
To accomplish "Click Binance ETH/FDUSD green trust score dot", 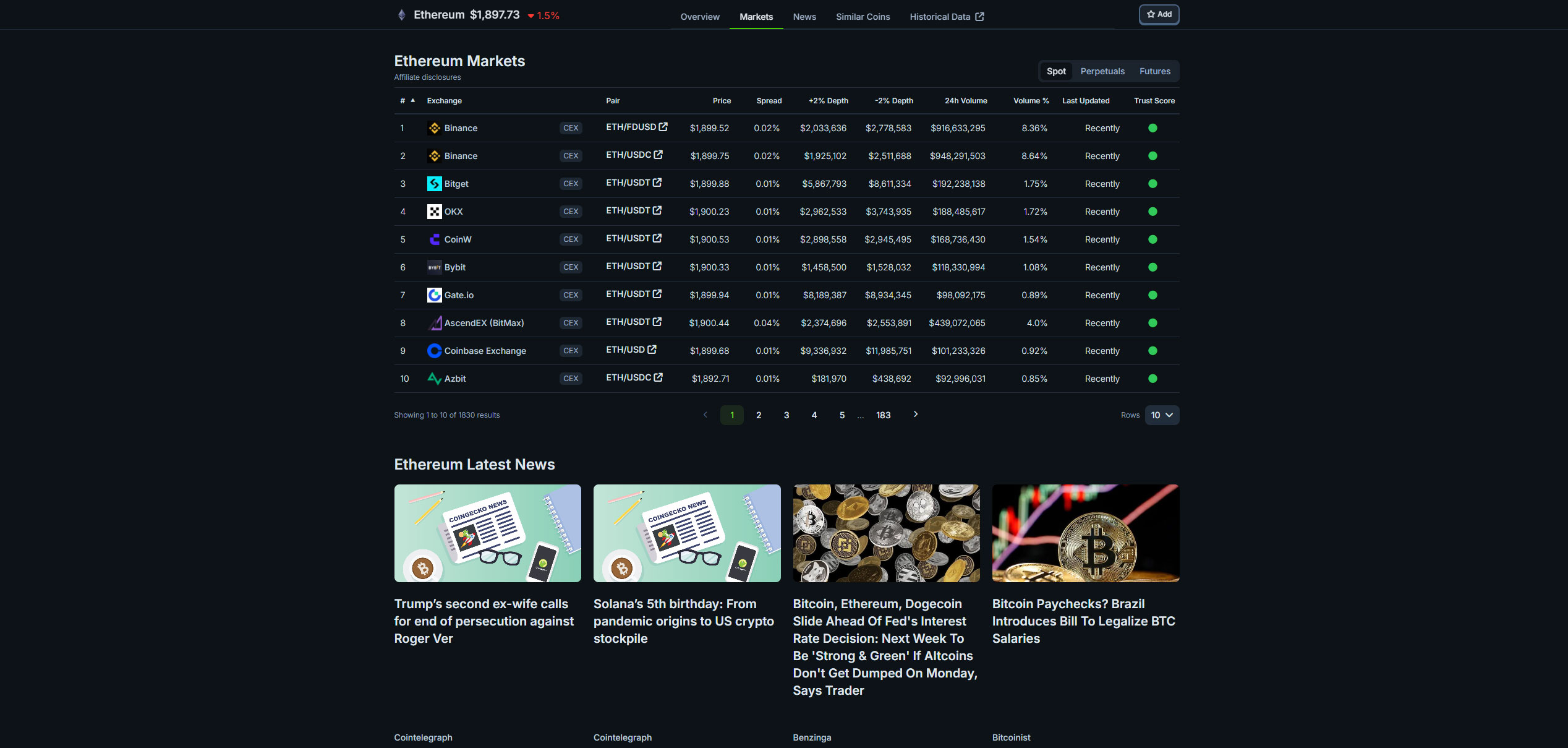I will pos(1153,128).
